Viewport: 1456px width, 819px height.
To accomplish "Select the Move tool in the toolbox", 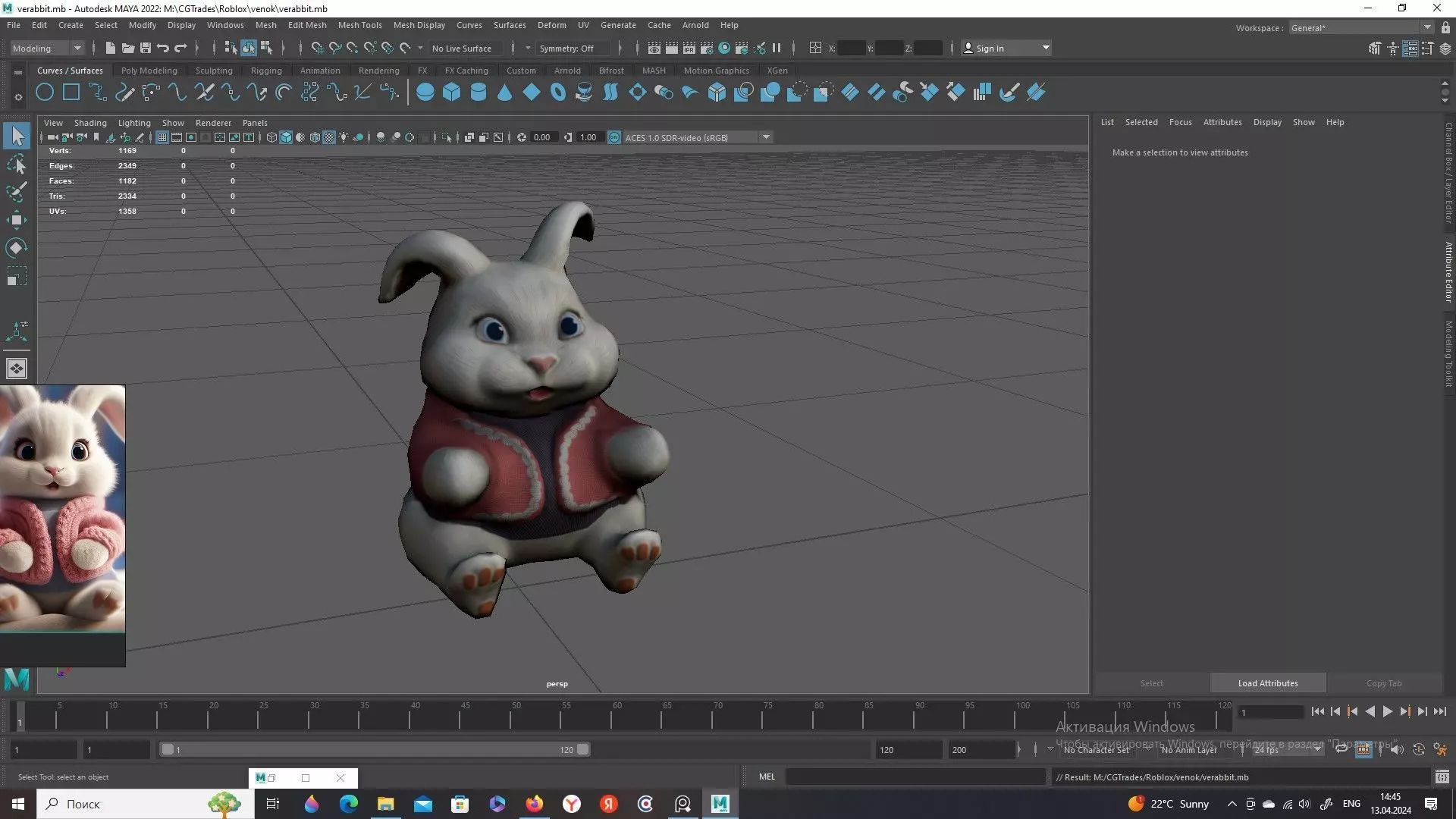I will click(17, 220).
